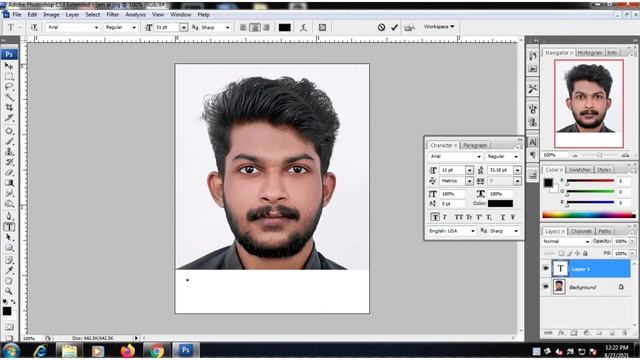The width and height of the screenshot is (640, 360).
Task: Toggle Strikethrough in Character panel
Action: (513, 217)
